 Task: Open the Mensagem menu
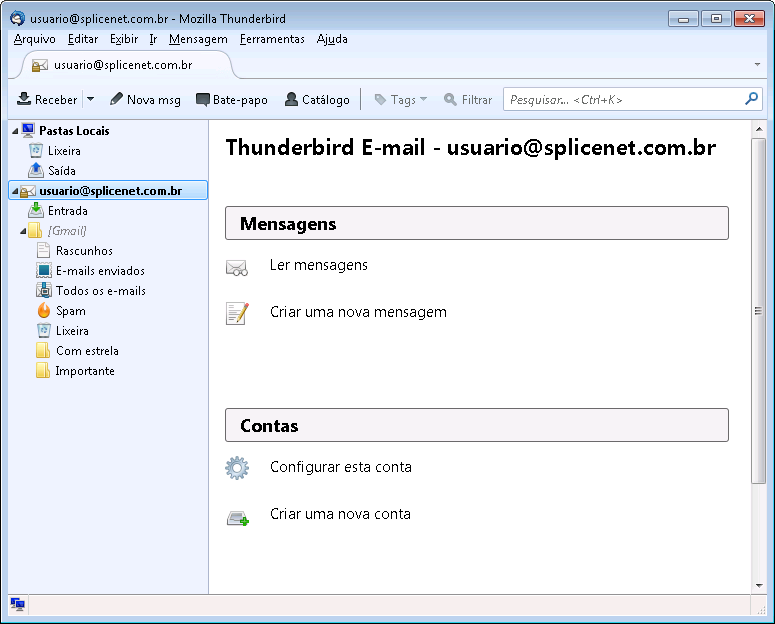coord(198,39)
